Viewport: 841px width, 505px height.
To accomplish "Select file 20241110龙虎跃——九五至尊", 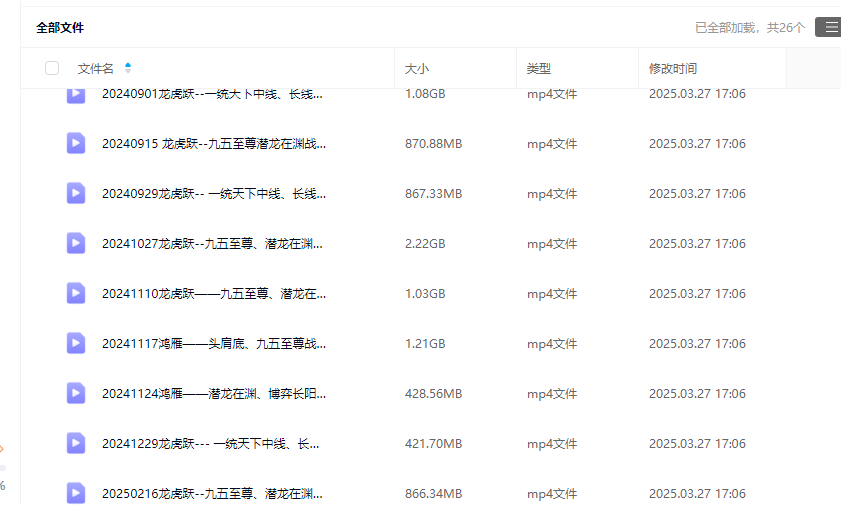I will (214, 294).
